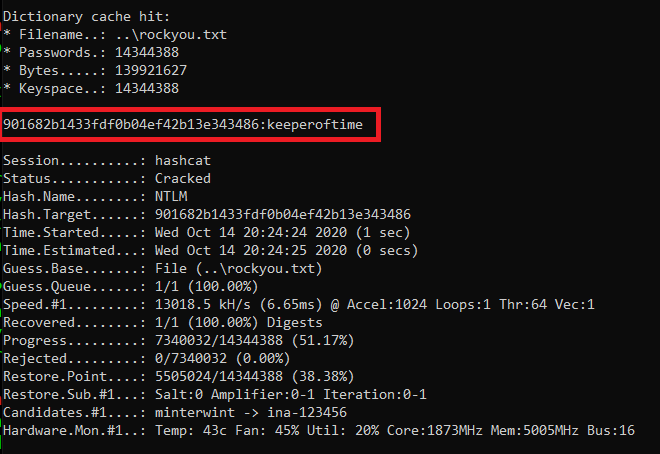Click the Keyspace value 14344388

[147, 89]
